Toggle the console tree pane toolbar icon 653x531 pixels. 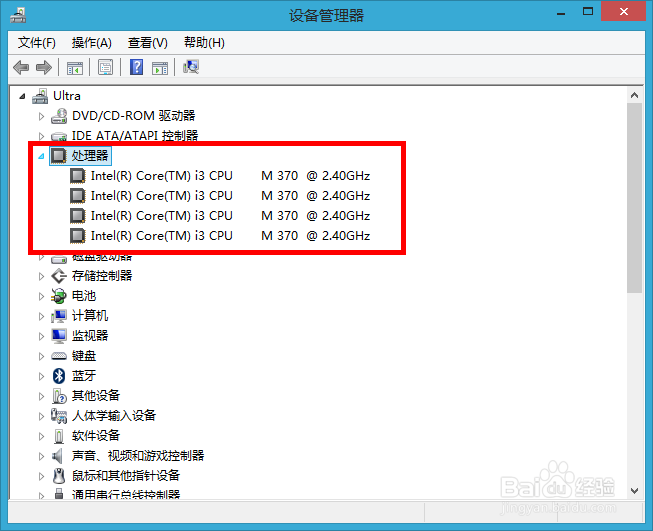[x=75, y=67]
